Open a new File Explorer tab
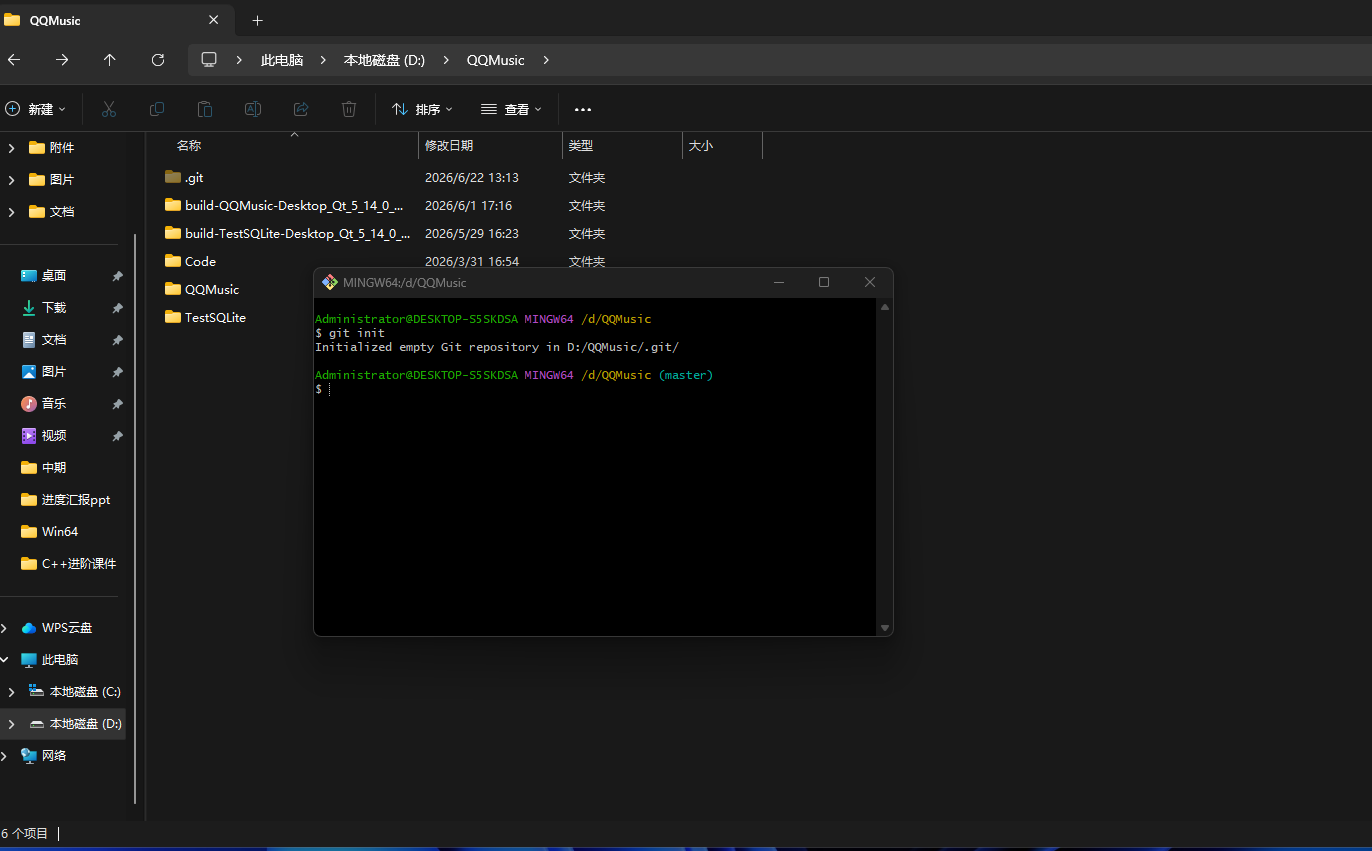The image size is (1372, 851). pos(257,20)
